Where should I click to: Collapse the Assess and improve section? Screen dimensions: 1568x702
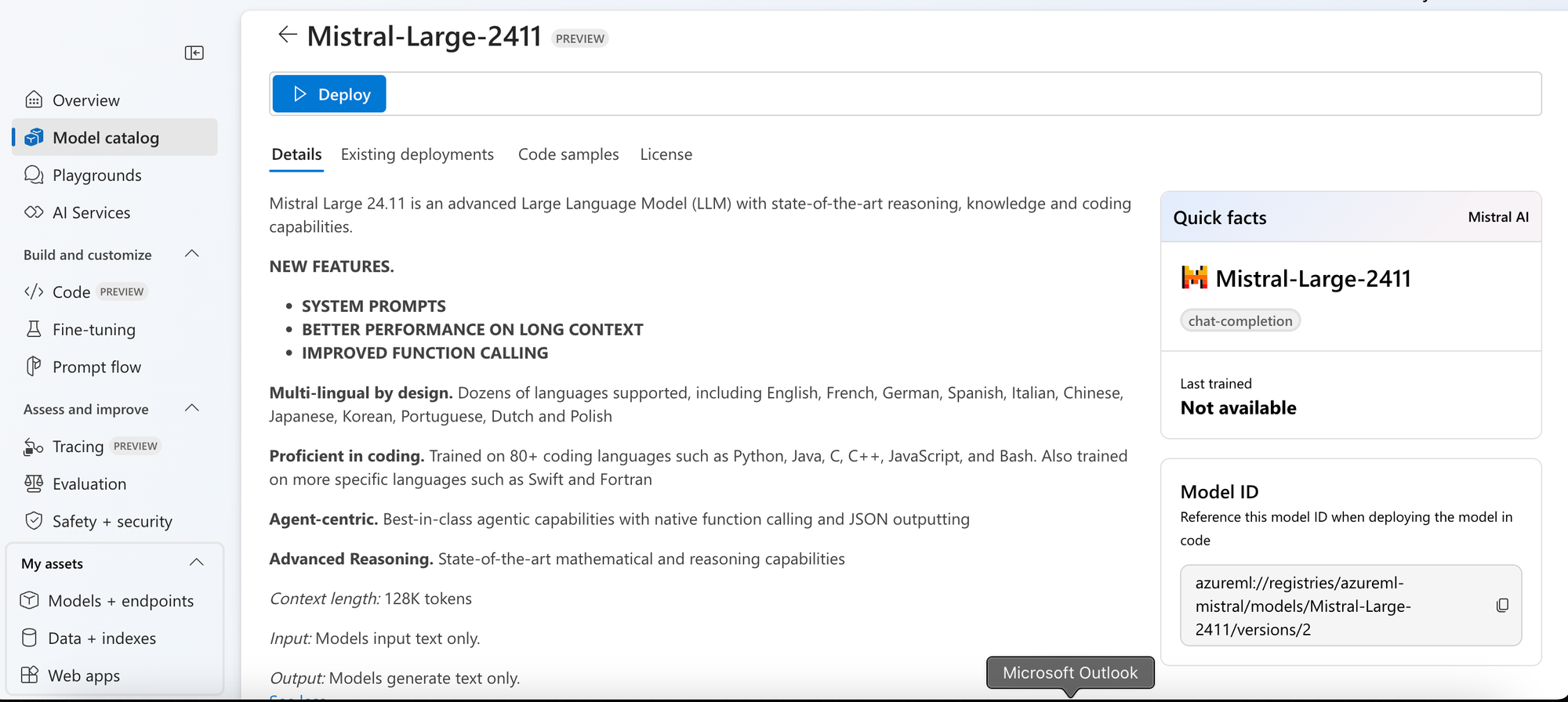pyautogui.click(x=192, y=408)
